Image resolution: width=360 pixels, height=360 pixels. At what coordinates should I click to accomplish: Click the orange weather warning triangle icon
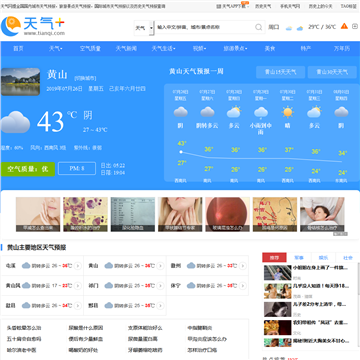click(x=344, y=26)
